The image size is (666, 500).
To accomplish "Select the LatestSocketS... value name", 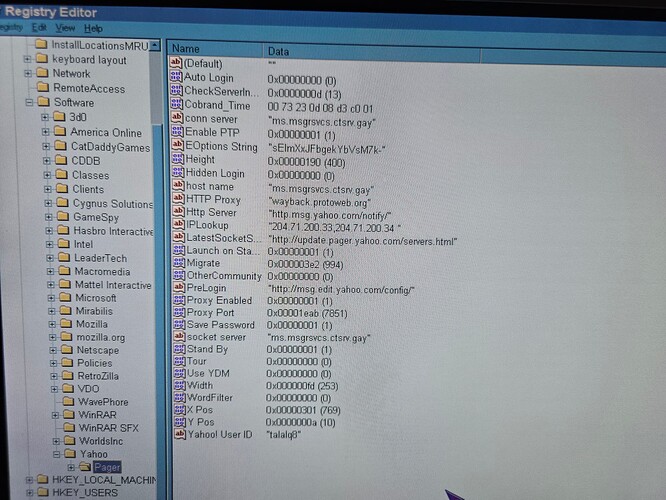I will click(224, 238).
